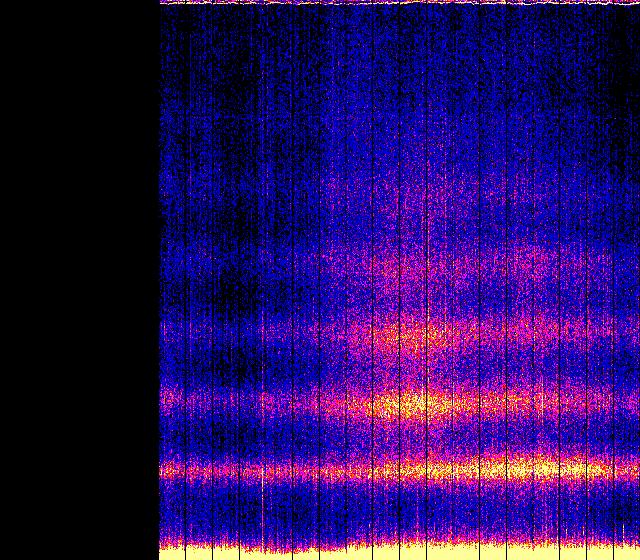Click the thin white line at spectrogram top
The height and width of the screenshot is (560, 640).
(400, 3)
